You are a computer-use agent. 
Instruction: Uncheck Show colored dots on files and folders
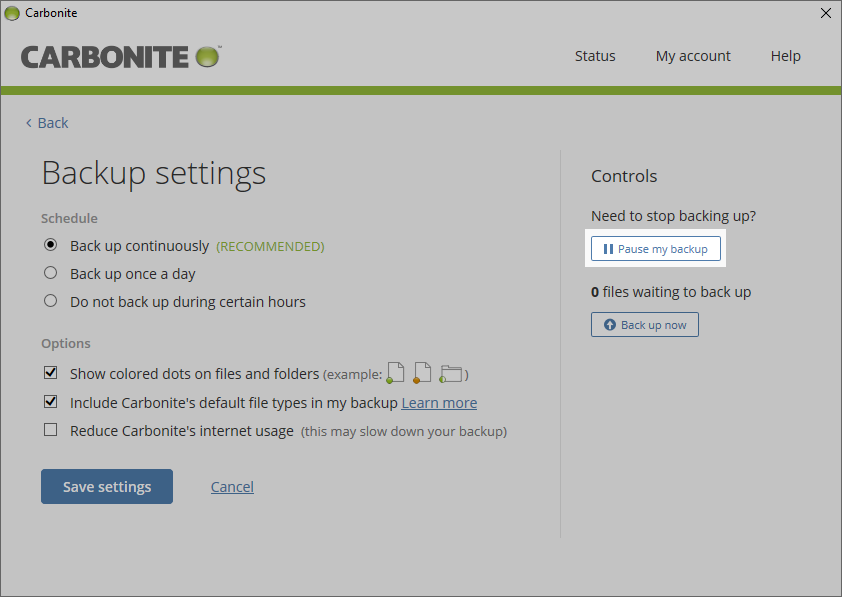[x=50, y=374]
